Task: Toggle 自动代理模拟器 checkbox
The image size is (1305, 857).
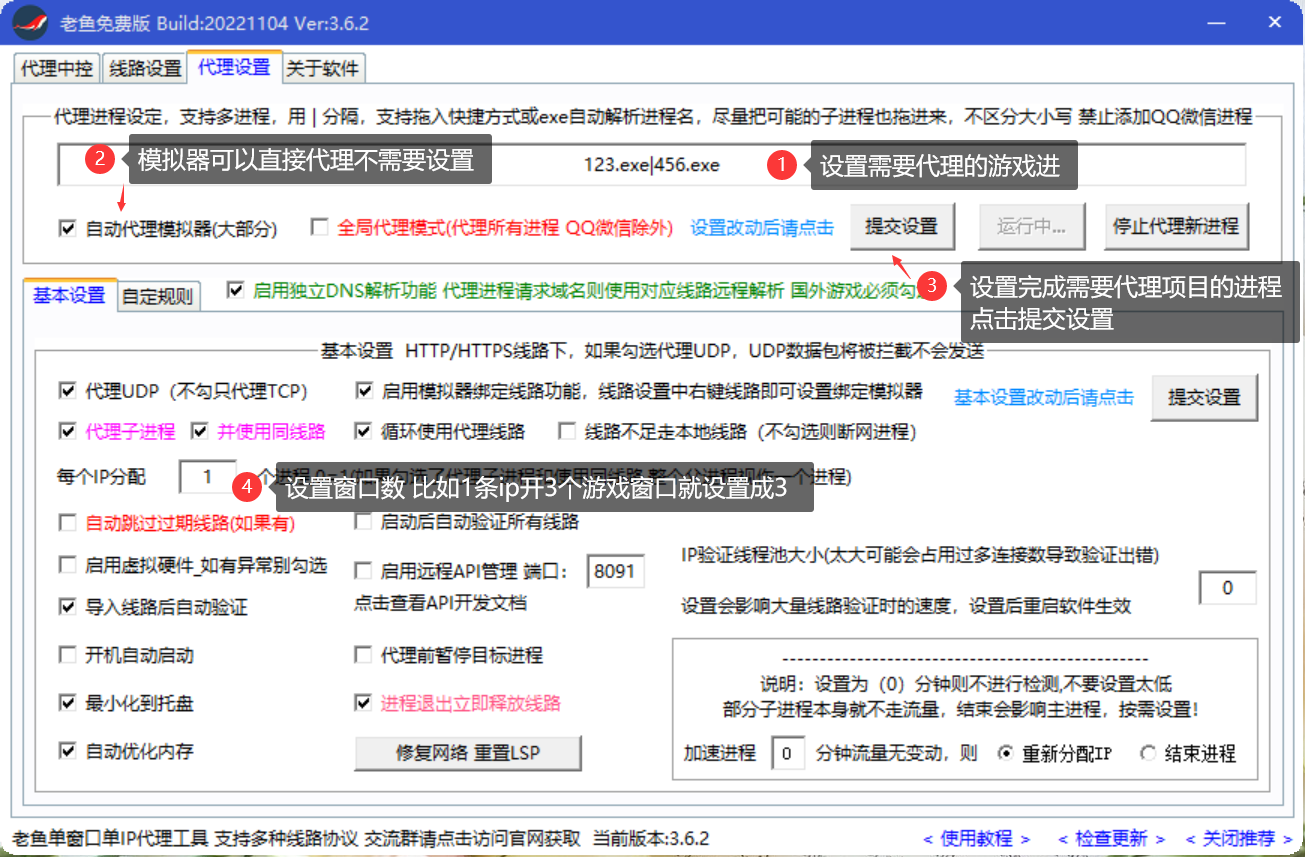Action: point(68,228)
